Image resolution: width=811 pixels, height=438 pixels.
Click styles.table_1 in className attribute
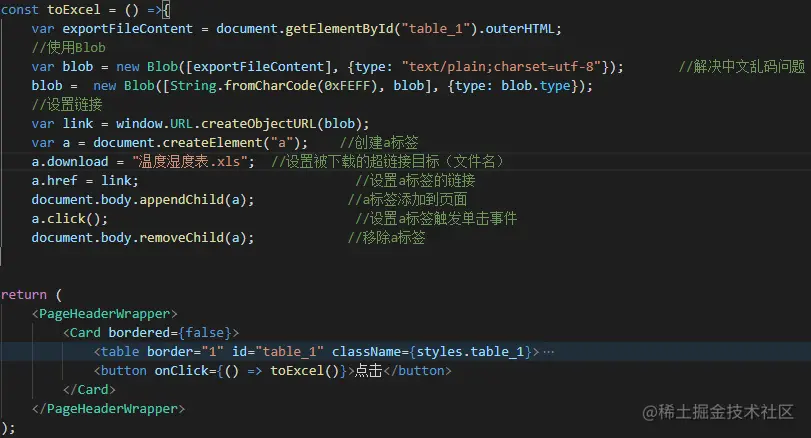point(470,352)
